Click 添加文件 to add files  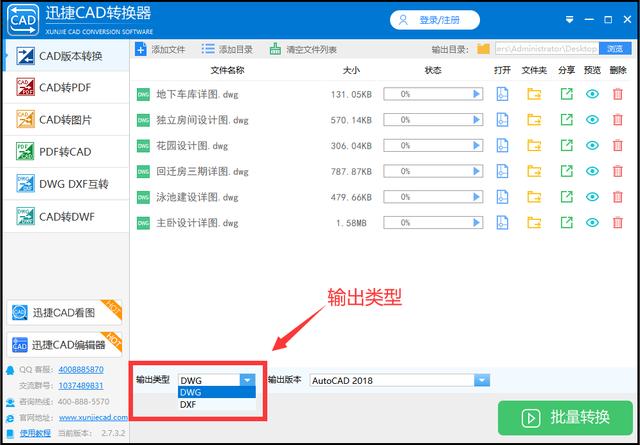point(160,49)
